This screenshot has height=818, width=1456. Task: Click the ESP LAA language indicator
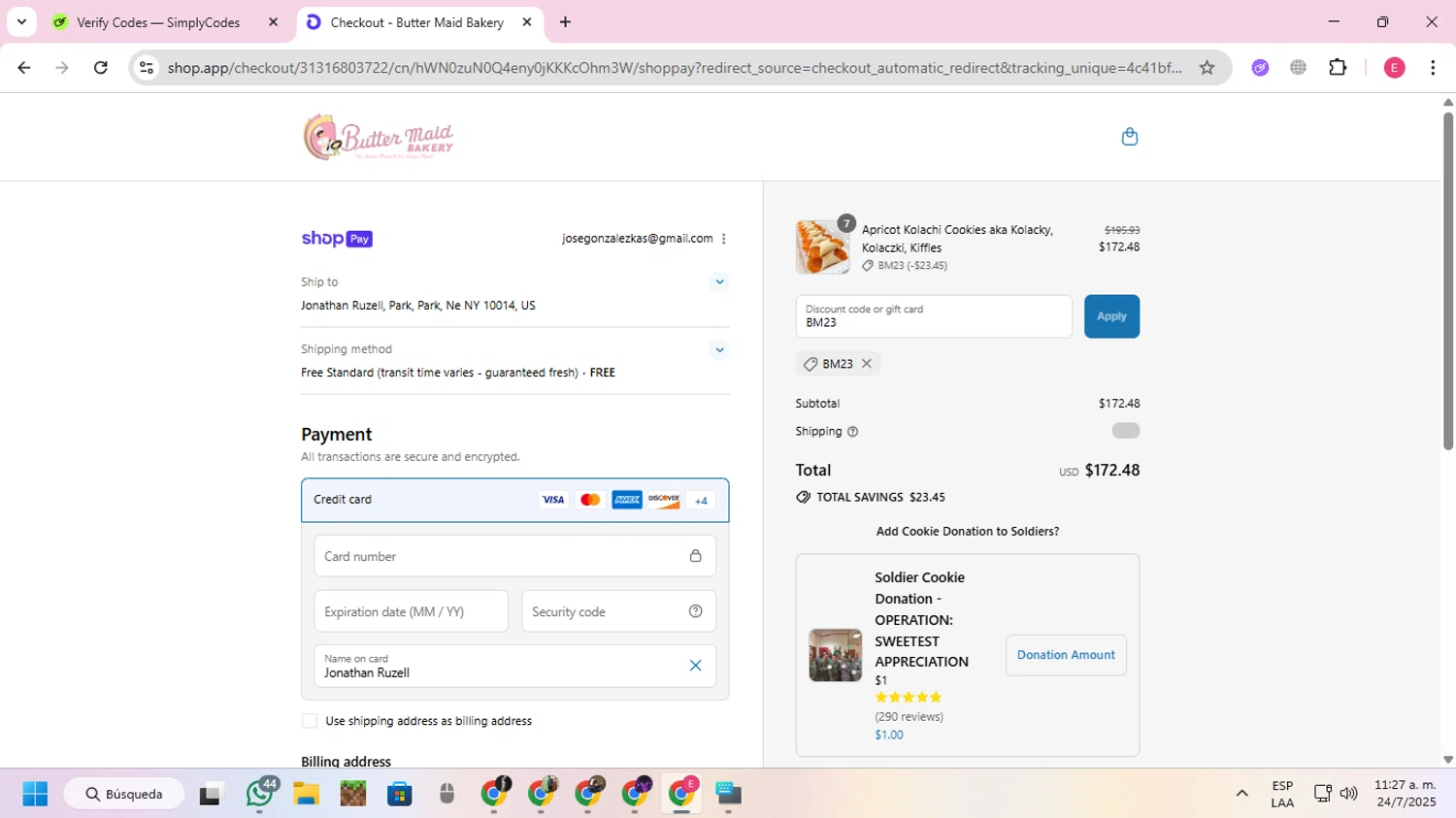[1282, 794]
